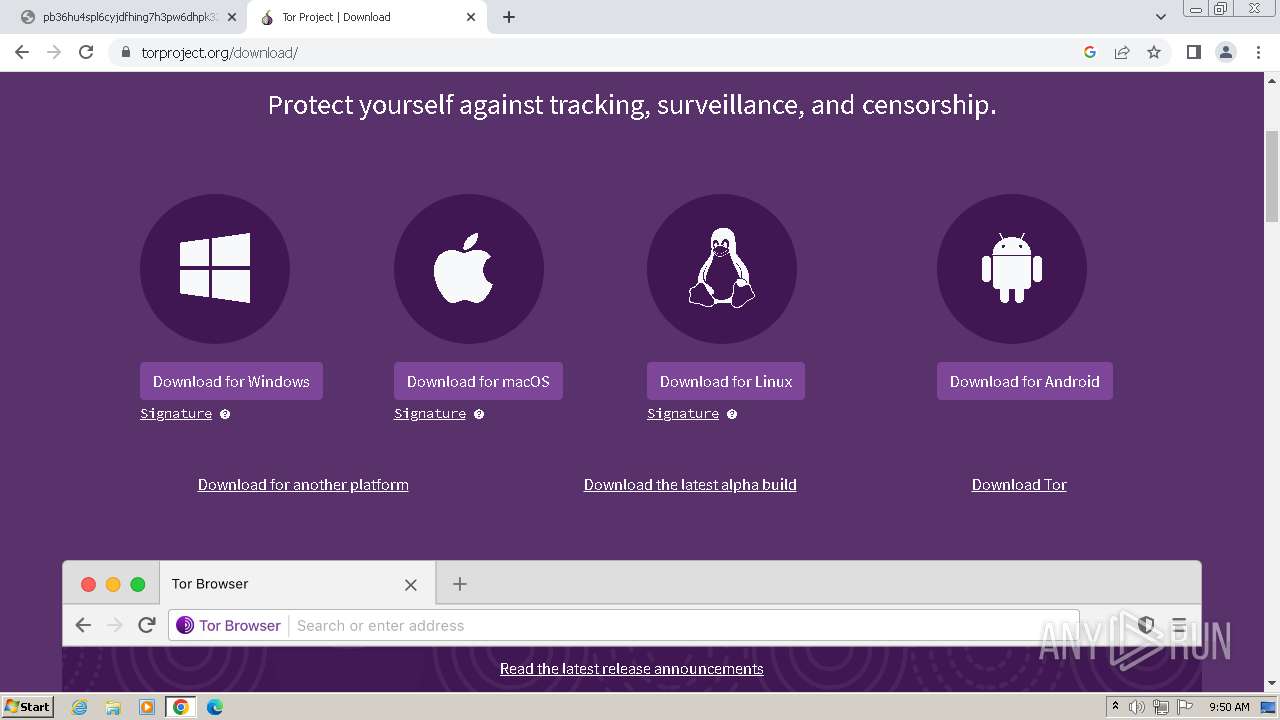Go back in Chrome browser
Image resolution: width=1280 pixels, height=720 pixels.
coord(22,52)
